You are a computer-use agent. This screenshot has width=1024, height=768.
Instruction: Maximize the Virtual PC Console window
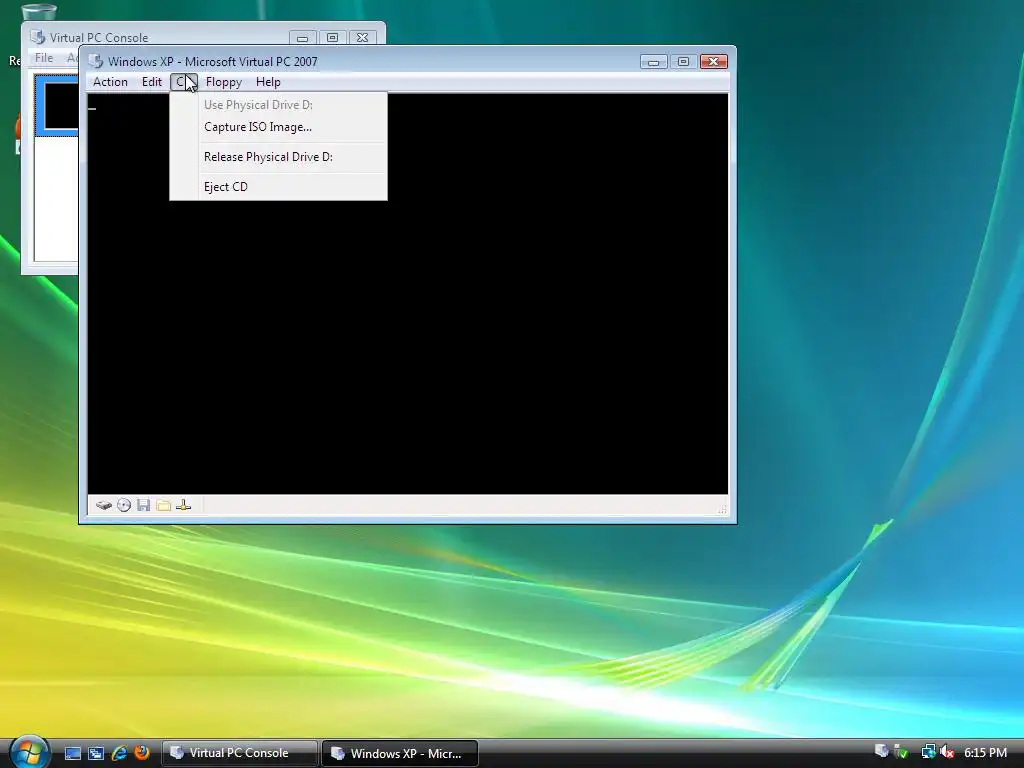coord(332,38)
